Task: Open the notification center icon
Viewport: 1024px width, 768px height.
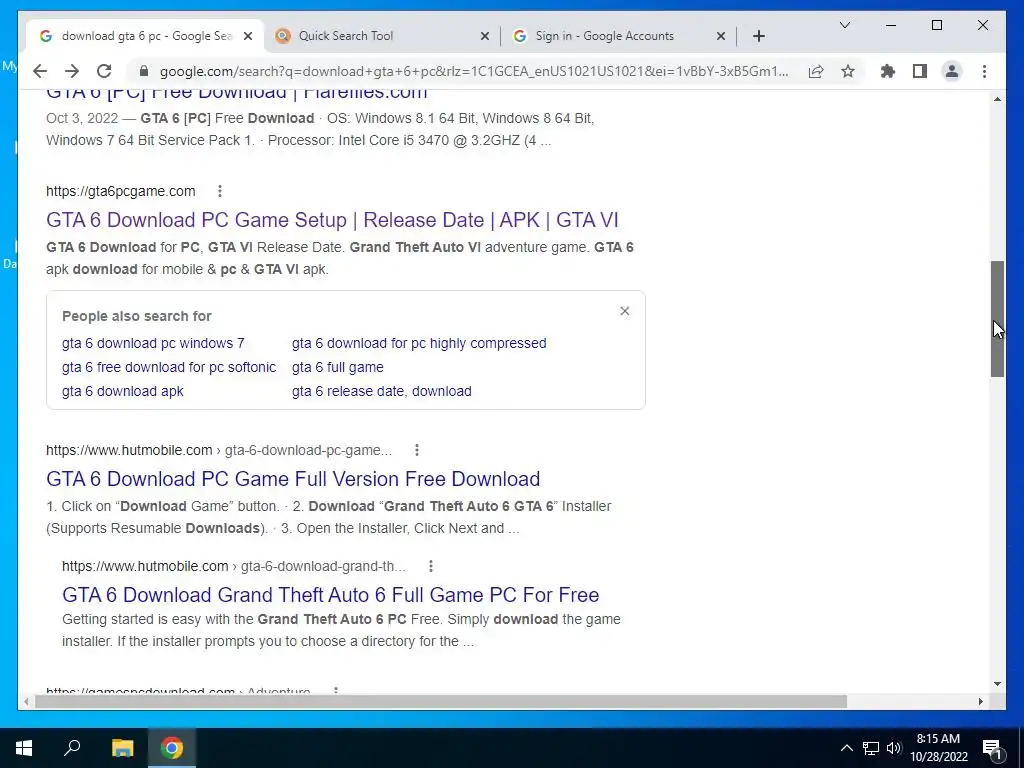Action: [x=992, y=748]
